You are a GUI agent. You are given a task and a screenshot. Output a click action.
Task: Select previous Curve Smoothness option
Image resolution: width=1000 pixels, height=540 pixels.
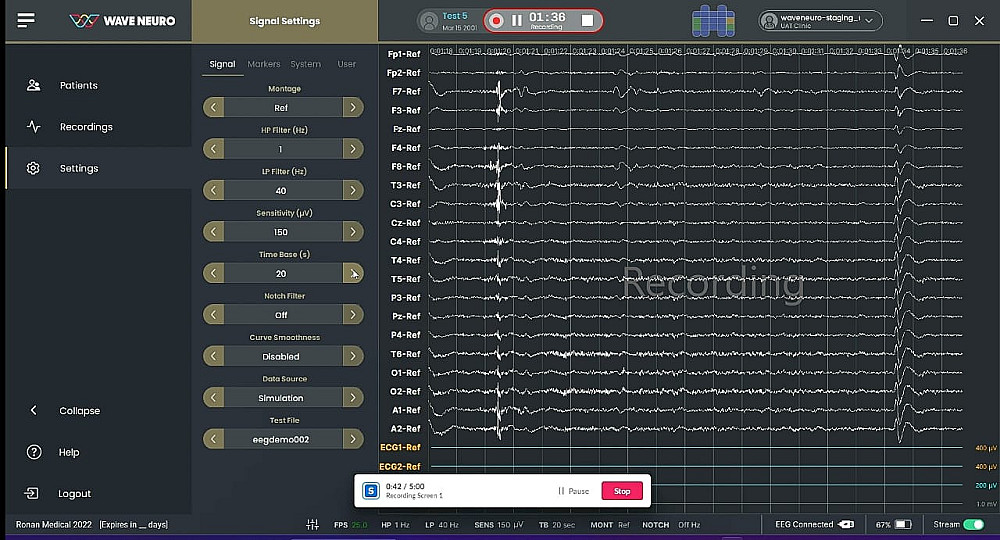pos(214,356)
